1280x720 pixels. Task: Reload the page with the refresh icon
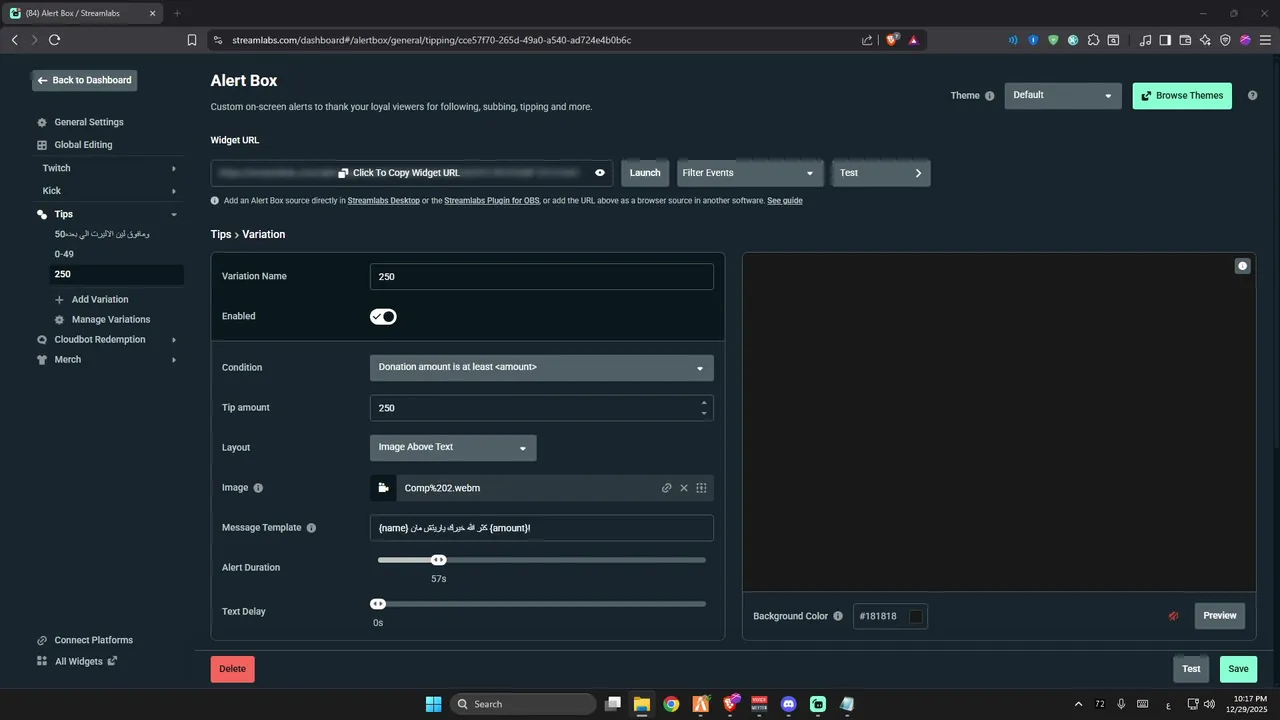click(x=54, y=40)
